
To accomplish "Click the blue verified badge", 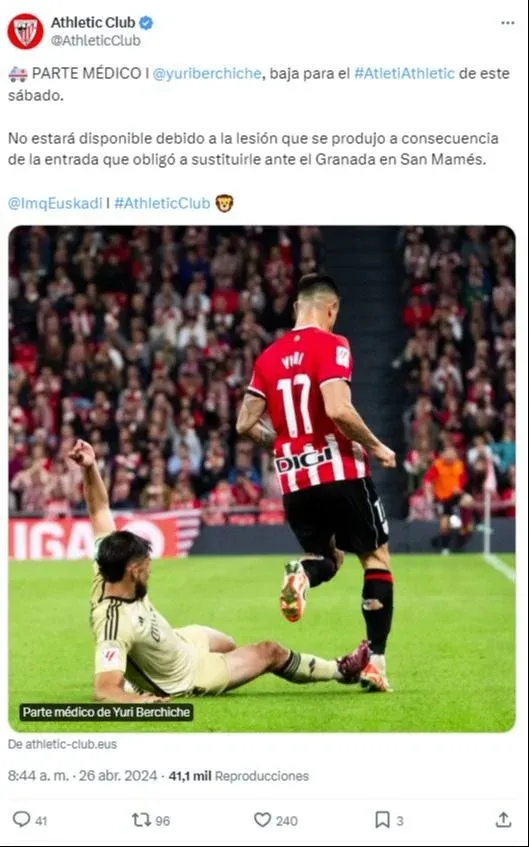I will click(x=146, y=23).
